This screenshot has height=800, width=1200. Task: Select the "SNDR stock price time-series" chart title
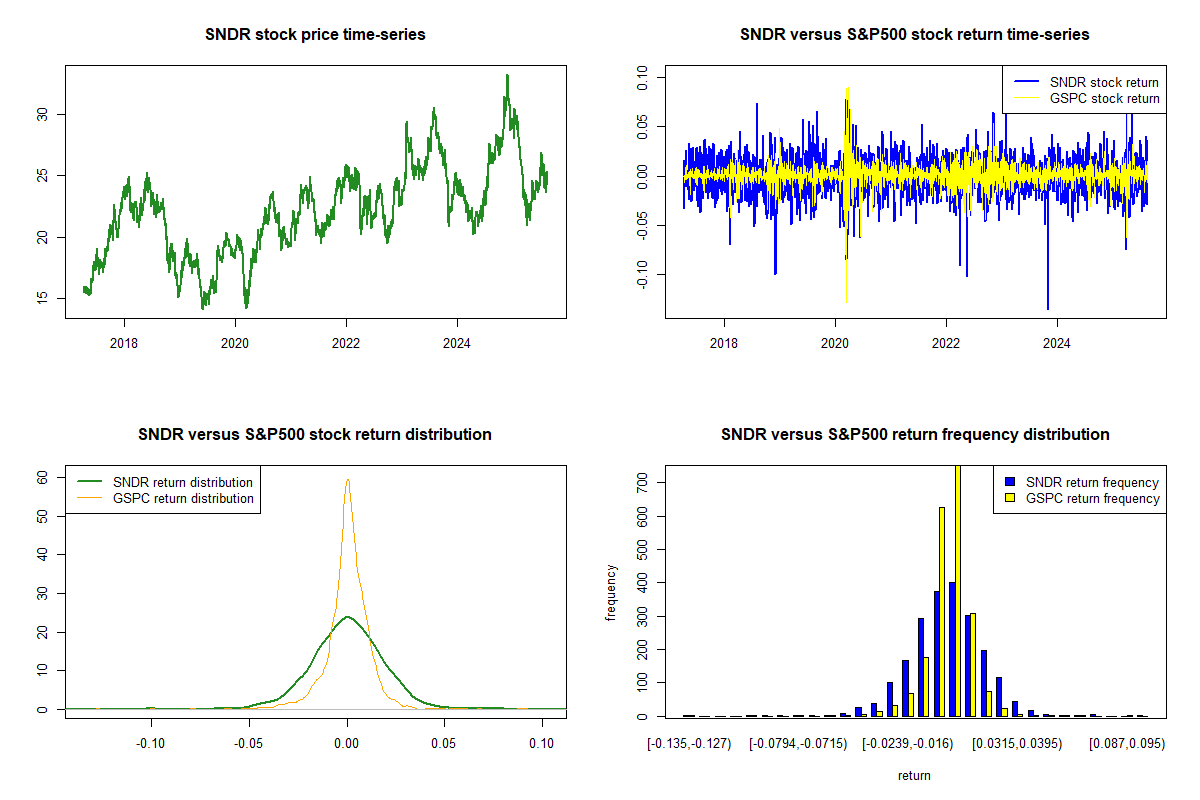(x=315, y=35)
